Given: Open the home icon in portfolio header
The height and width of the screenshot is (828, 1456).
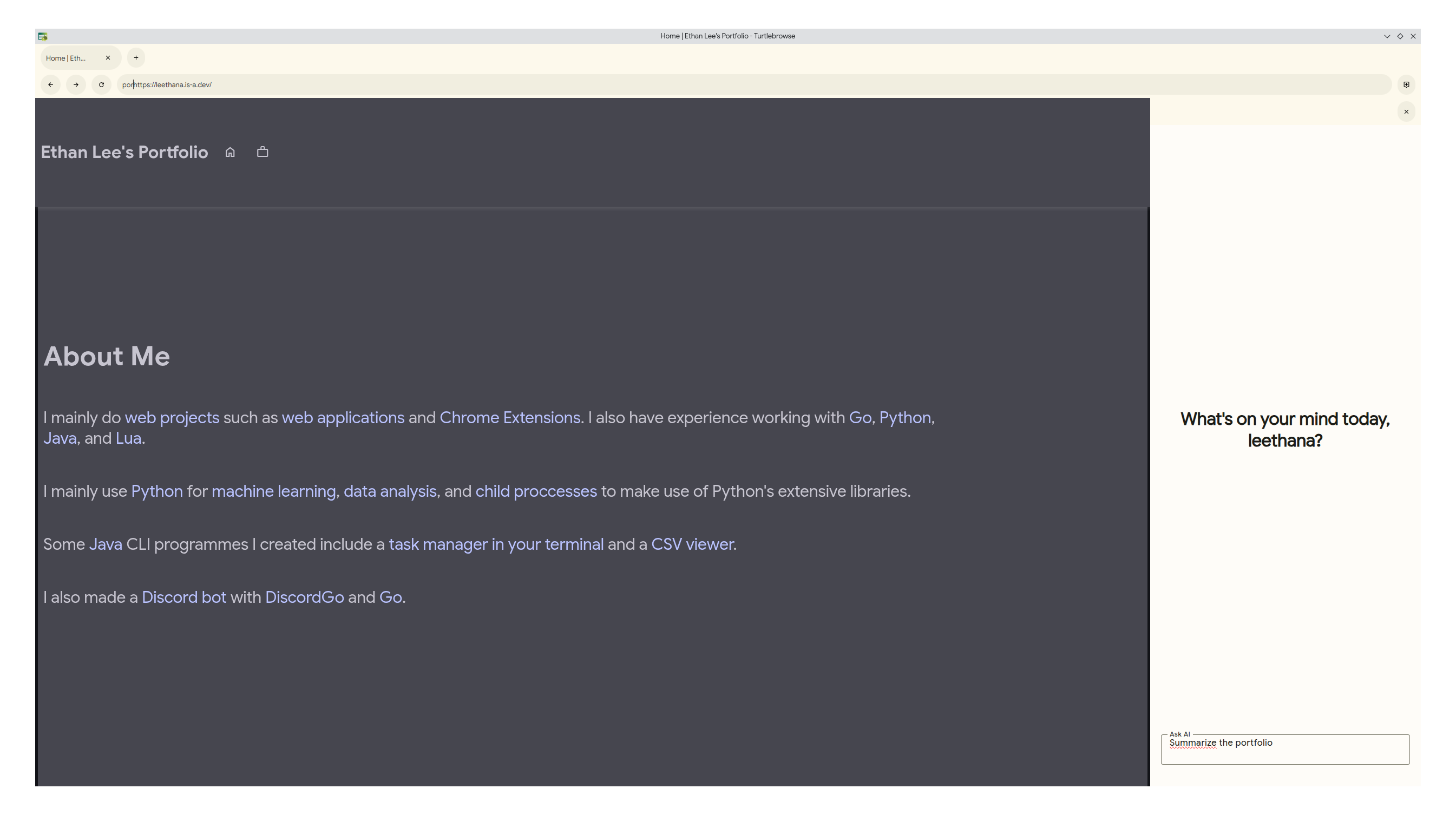Looking at the screenshot, I should point(230,152).
